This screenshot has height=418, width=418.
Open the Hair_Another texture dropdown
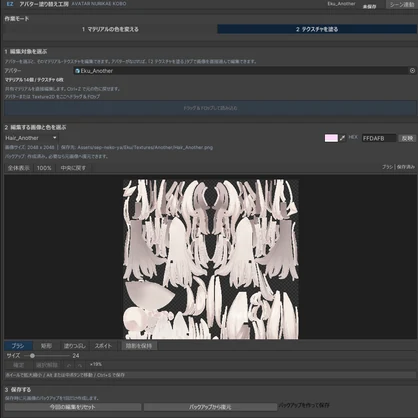[31, 138]
